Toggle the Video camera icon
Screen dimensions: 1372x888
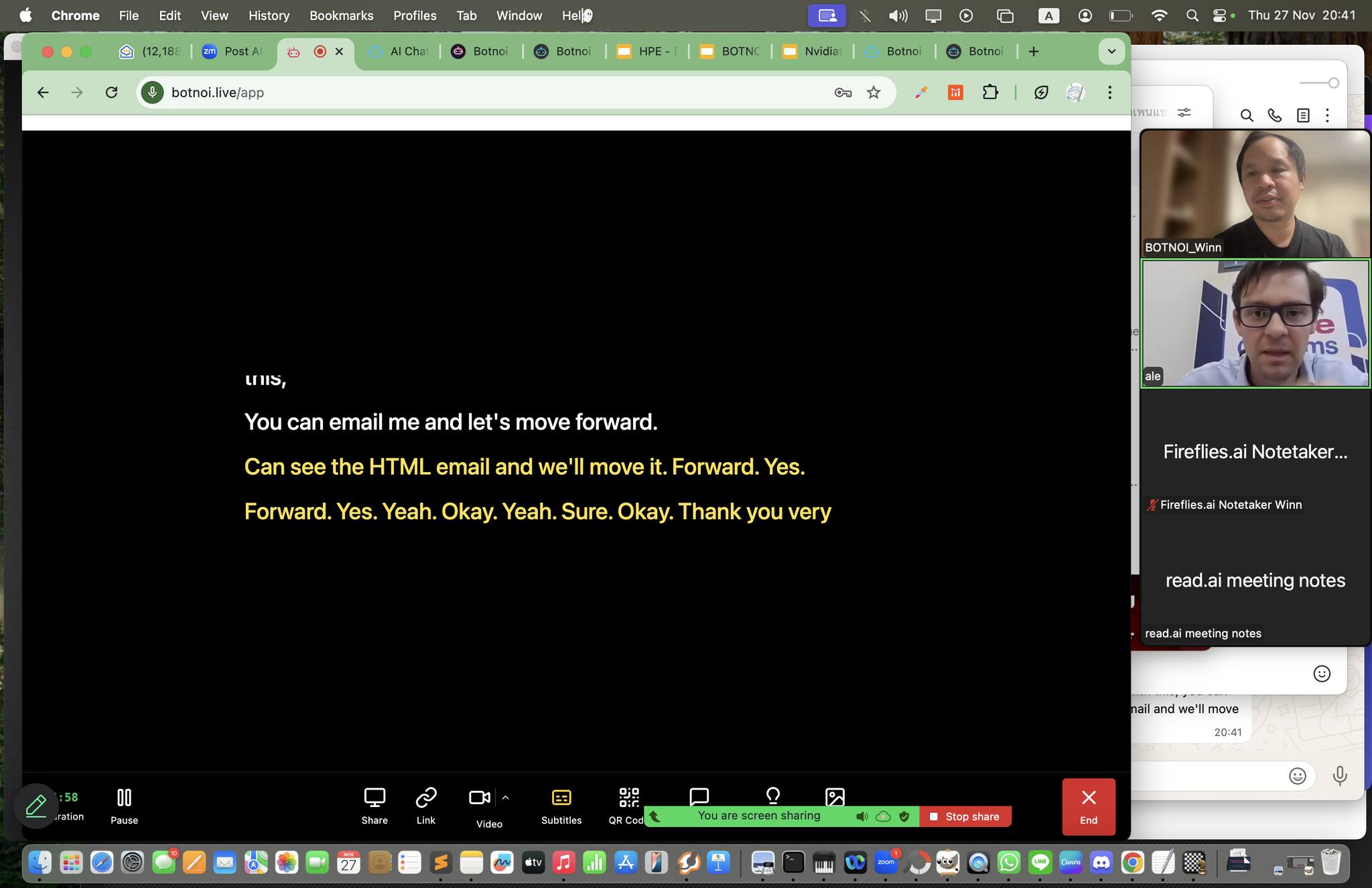[x=480, y=798]
